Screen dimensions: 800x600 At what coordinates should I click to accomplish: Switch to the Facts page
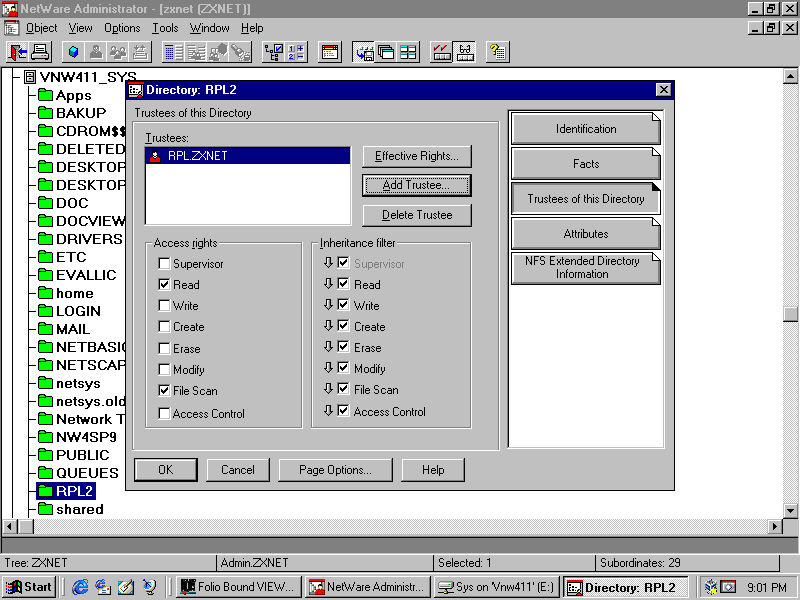[x=586, y=164]
